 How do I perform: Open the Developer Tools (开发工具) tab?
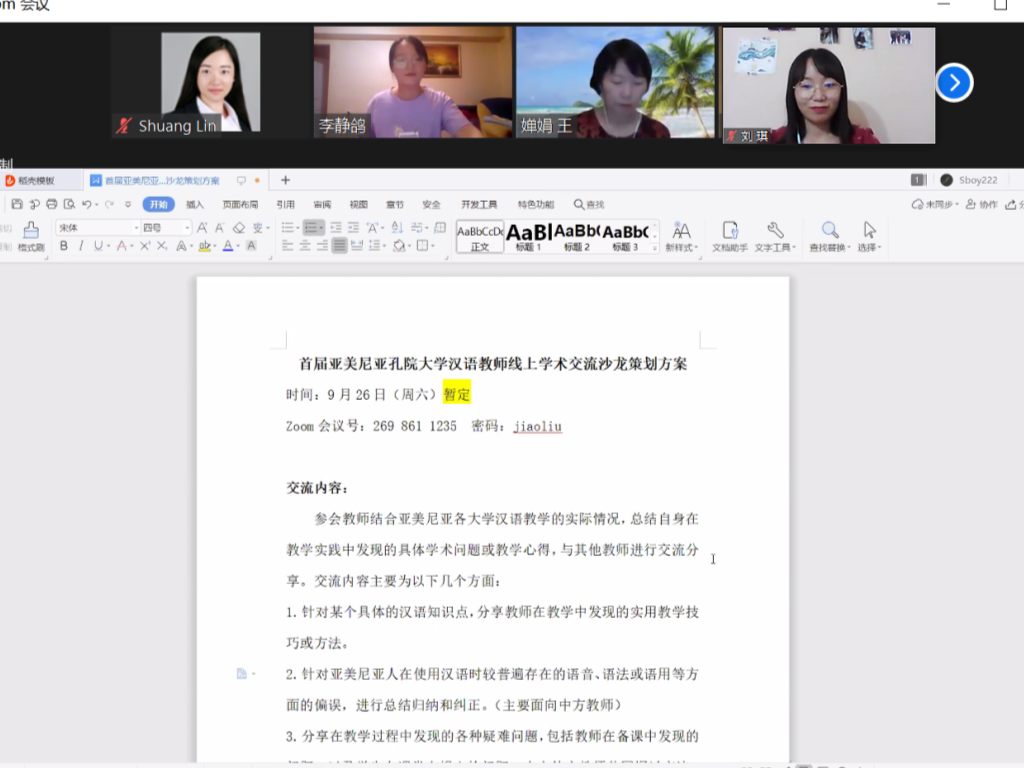tap(479, 204)
